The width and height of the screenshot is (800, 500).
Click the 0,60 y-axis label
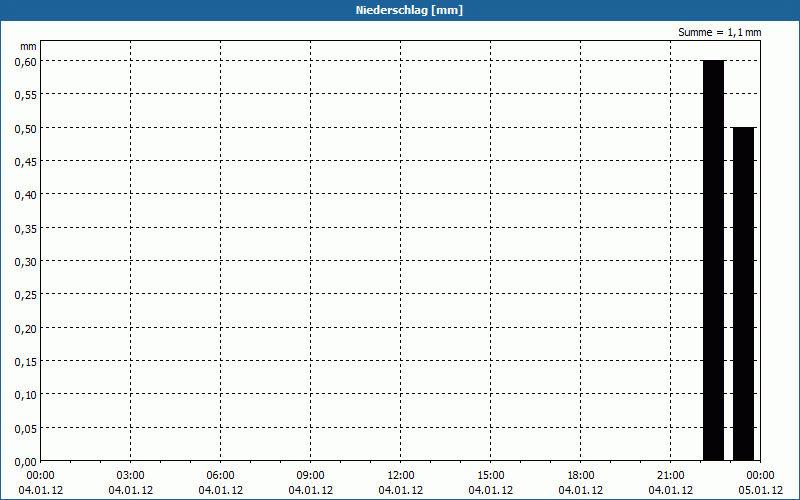click(x=26, y=62)
